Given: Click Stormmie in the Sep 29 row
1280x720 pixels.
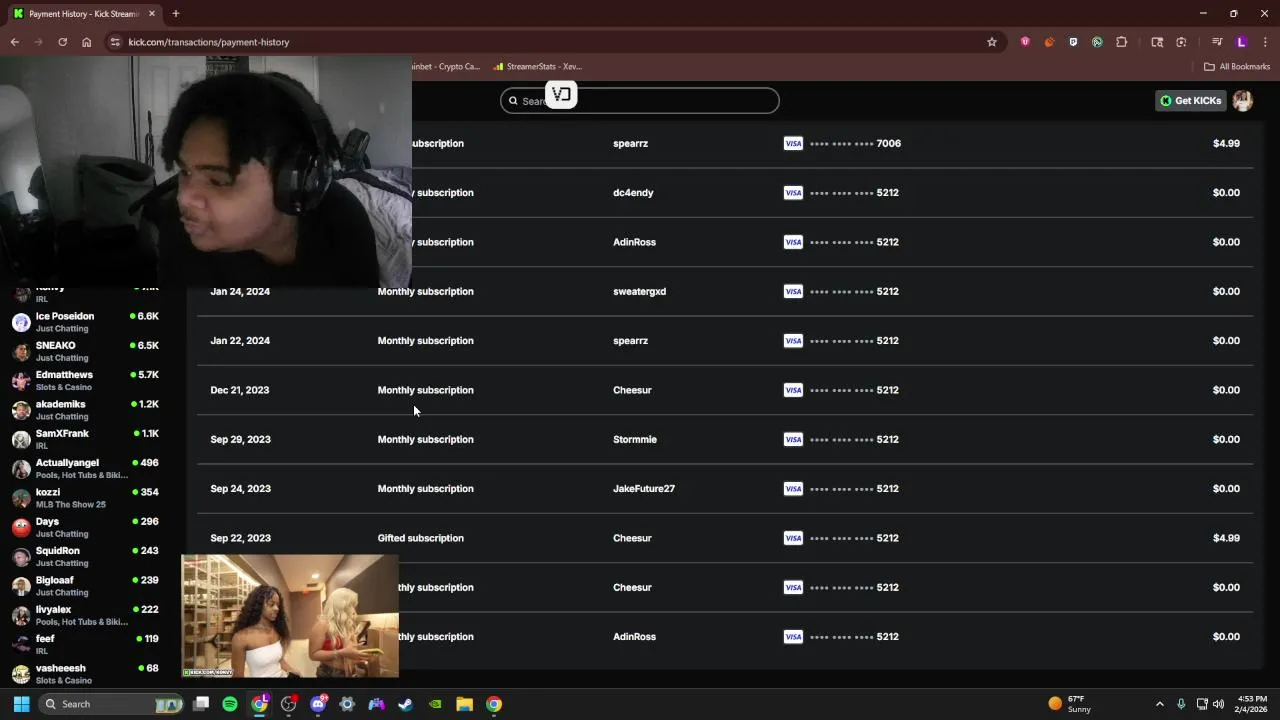Looking at the screenshot, I should [x=635, y=439].
